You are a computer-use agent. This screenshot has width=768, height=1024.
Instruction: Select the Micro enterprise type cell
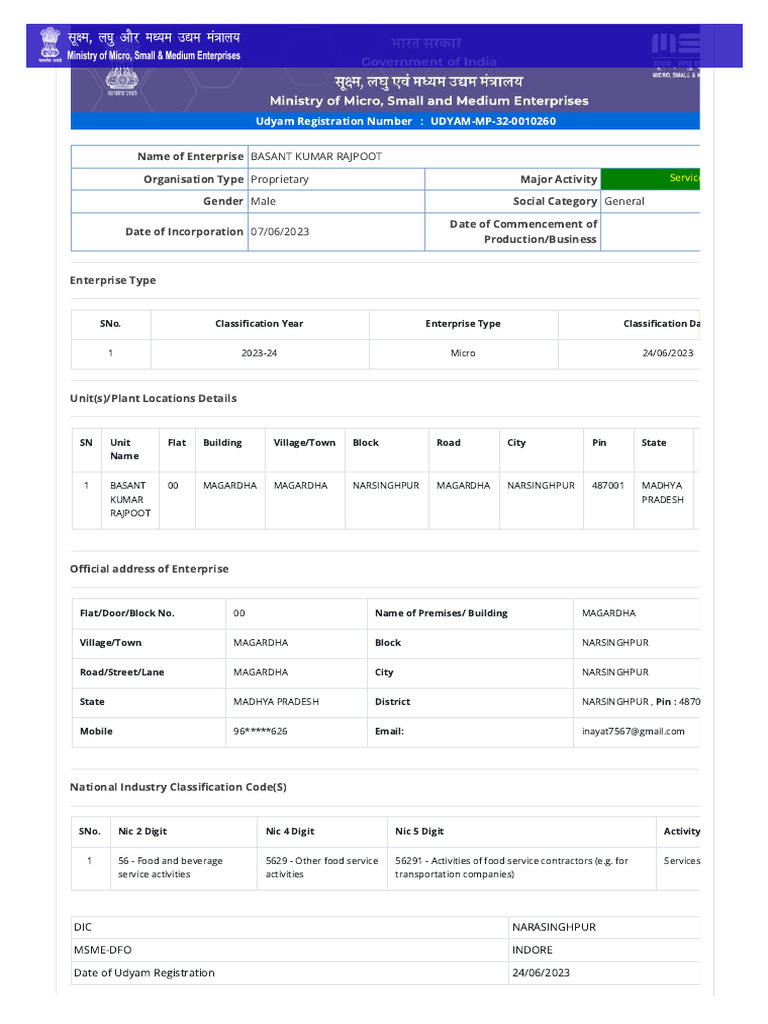pyautogui.click(x=463, y=353)
